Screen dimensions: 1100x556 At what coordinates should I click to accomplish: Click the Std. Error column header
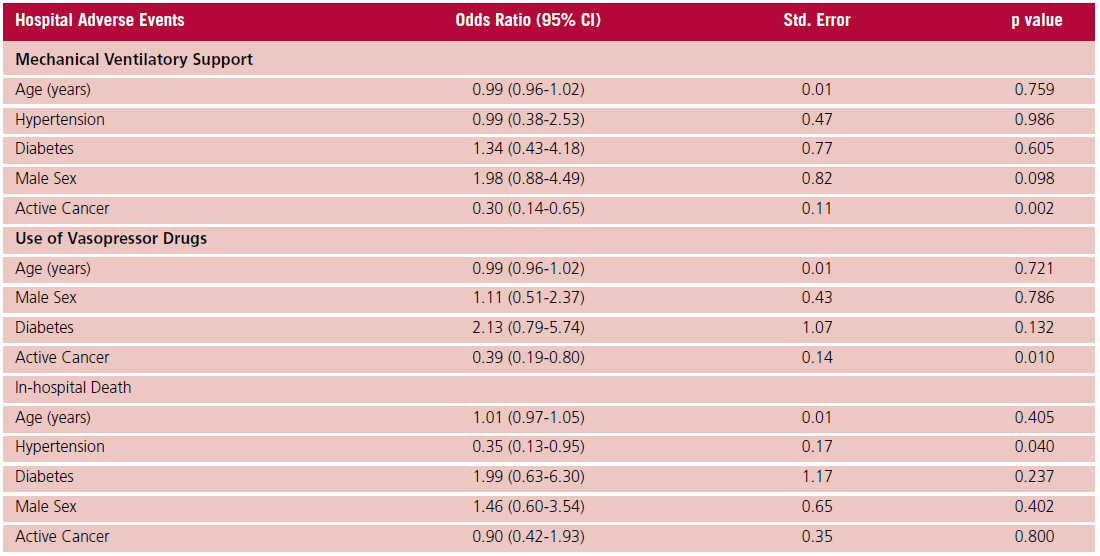817,20
